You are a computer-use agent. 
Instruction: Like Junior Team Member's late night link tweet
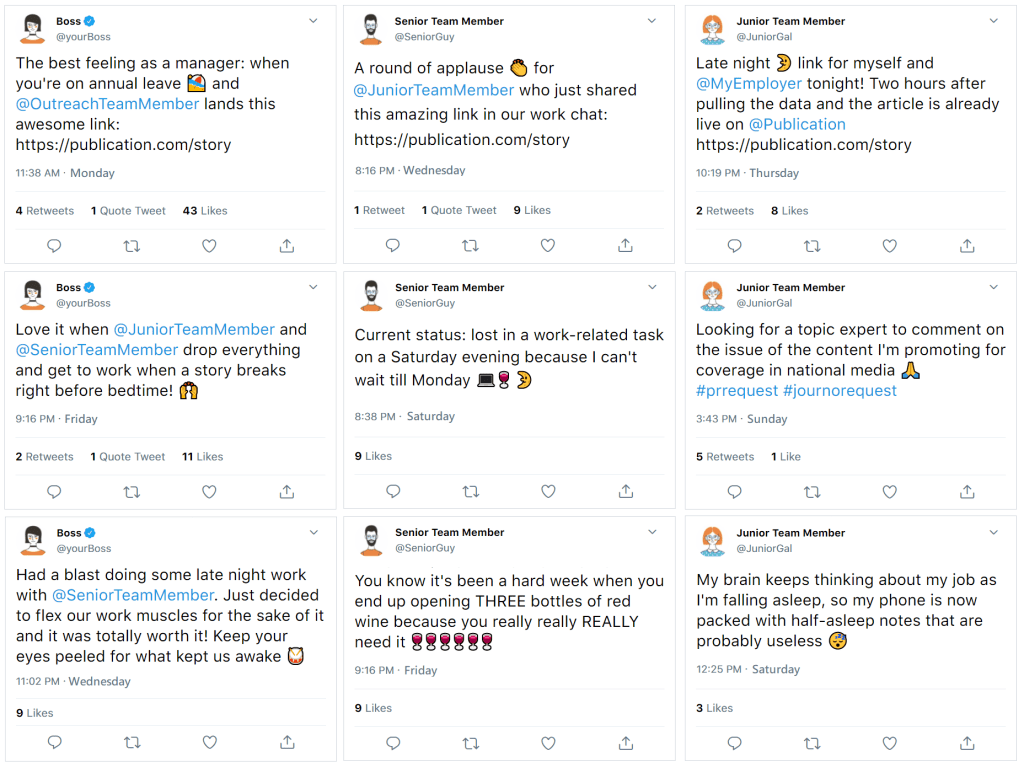pyautogui.click(x=890, y=246)
